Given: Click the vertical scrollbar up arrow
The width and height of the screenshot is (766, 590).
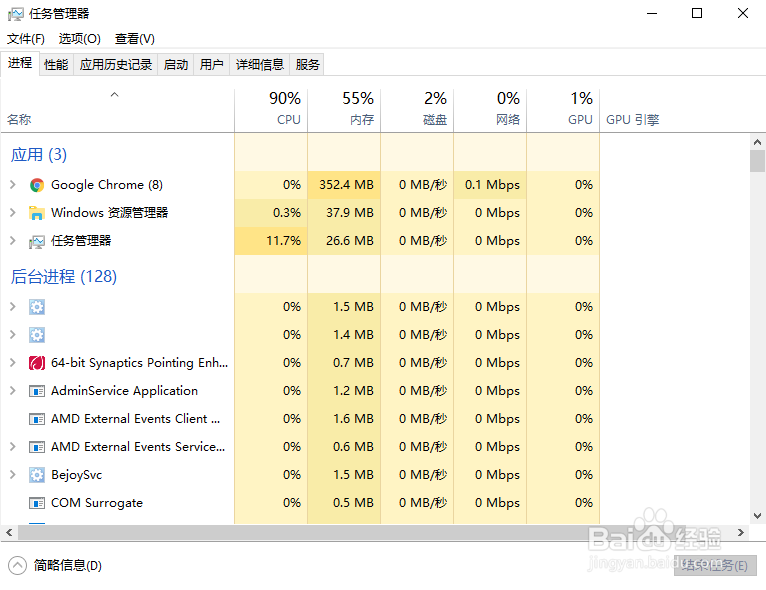Looking at the screenshot, I should [757, 142].
